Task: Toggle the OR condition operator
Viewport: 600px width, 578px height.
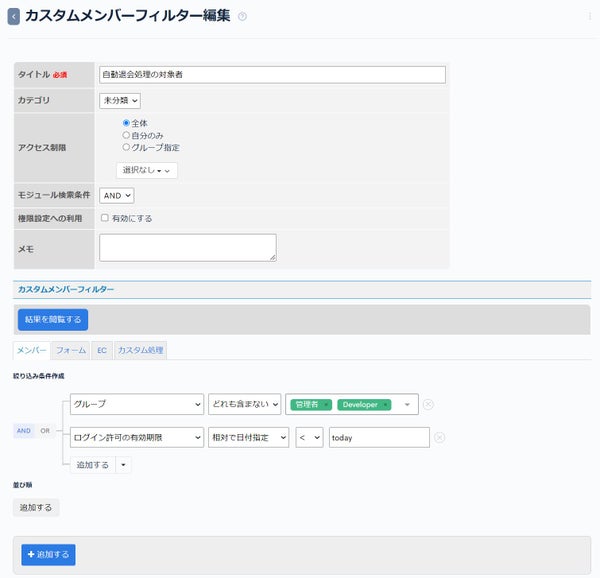Action: tap(45, 431)
